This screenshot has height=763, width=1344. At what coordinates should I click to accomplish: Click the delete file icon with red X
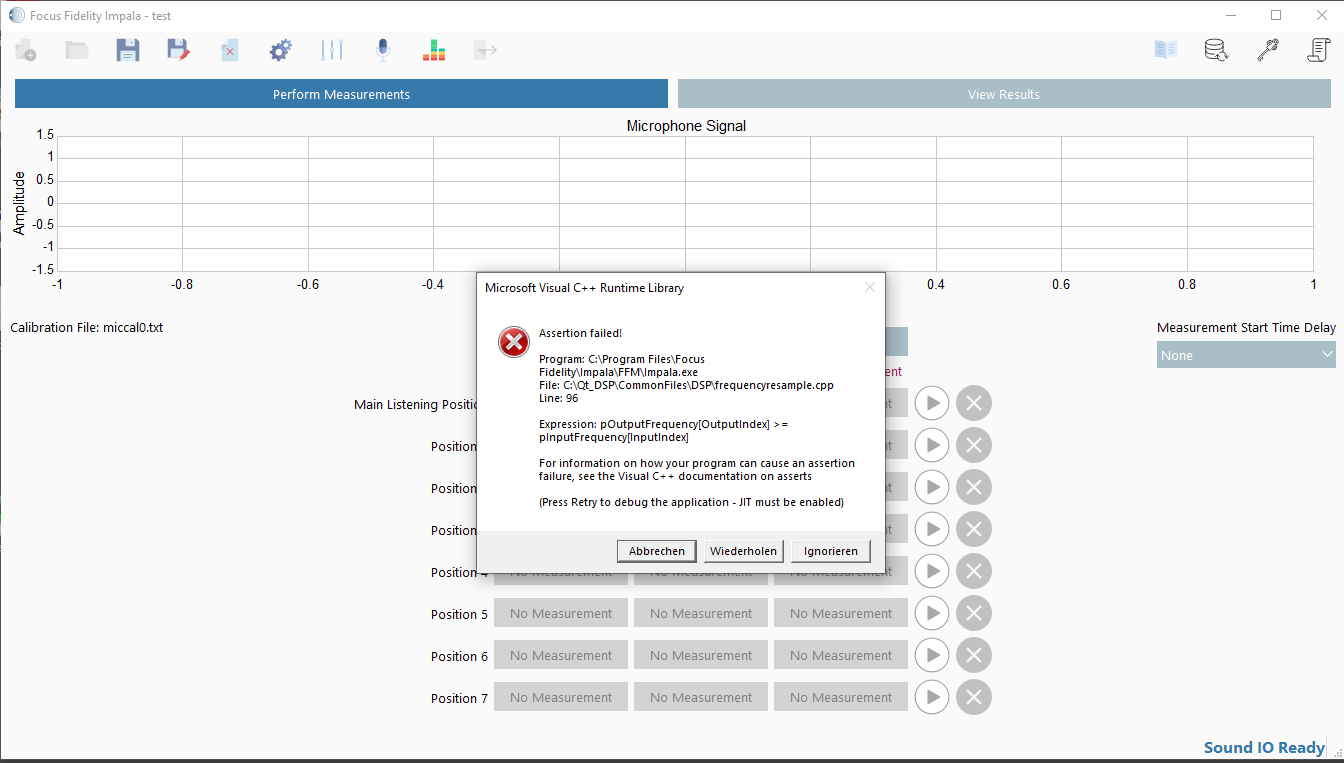(230, 50)
